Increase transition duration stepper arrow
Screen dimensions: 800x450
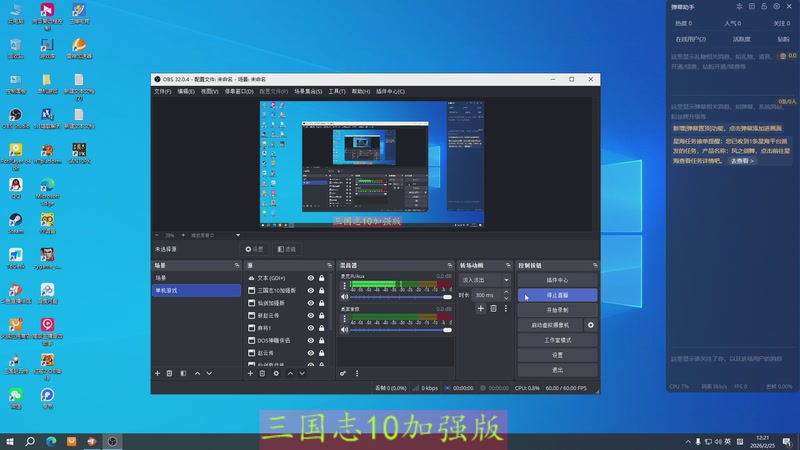pos(506,292)
